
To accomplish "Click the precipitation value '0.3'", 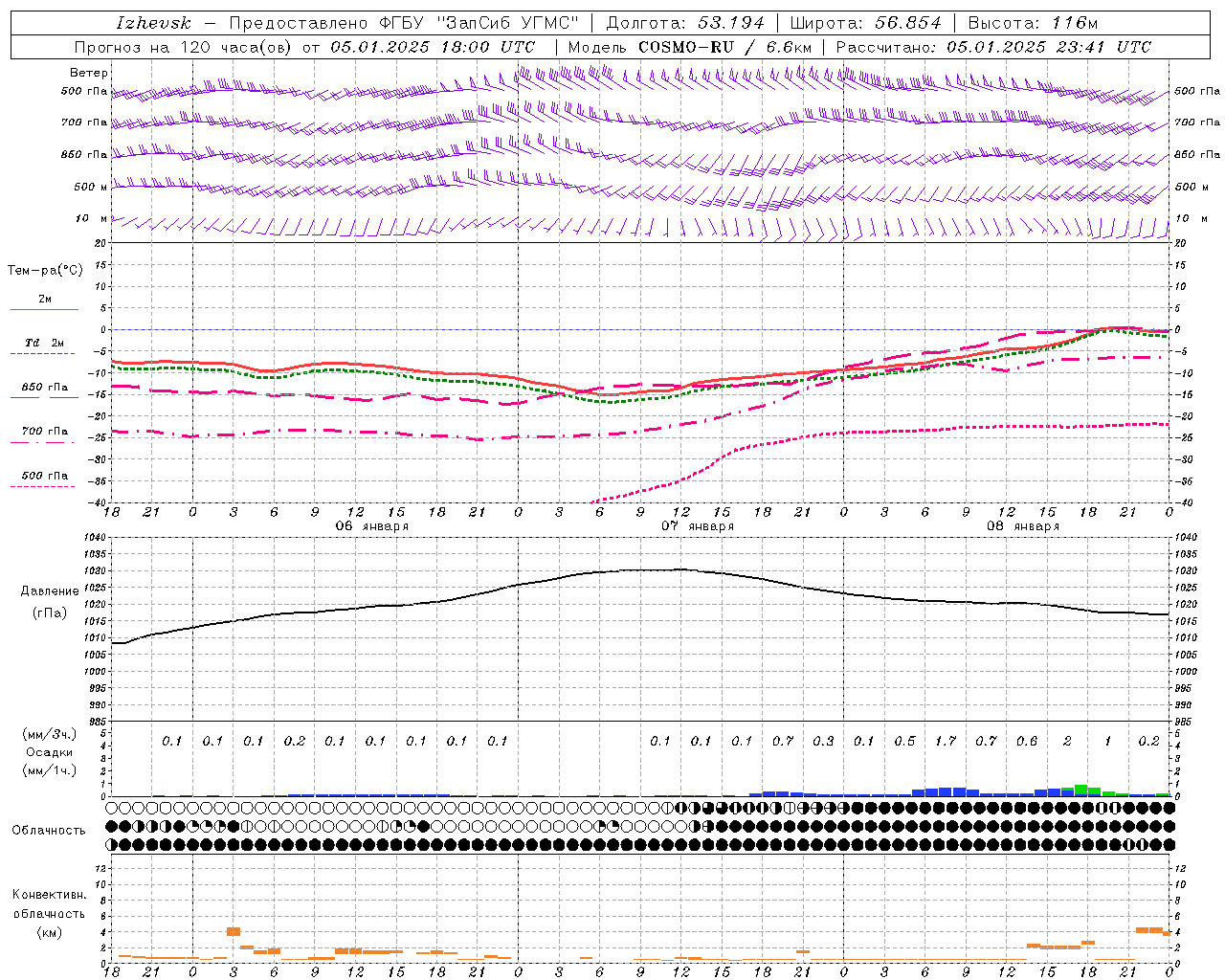I will [823, 741].
